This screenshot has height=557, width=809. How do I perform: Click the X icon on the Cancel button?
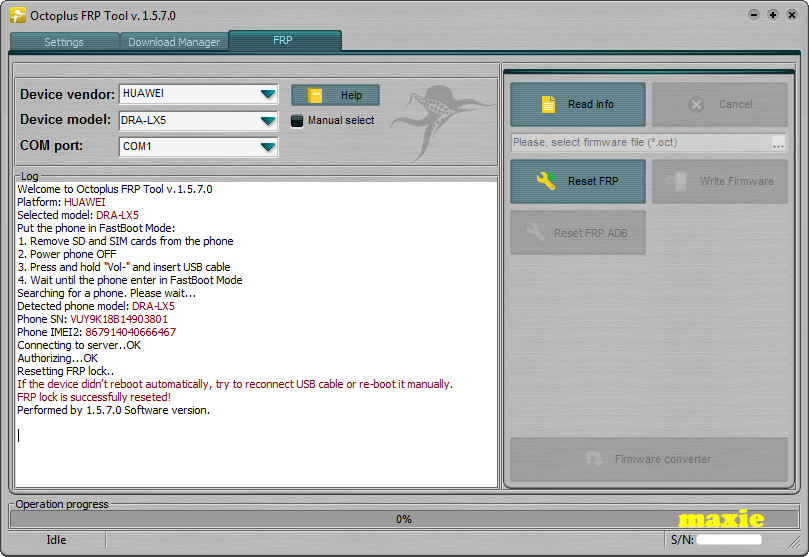pos(696,105)
